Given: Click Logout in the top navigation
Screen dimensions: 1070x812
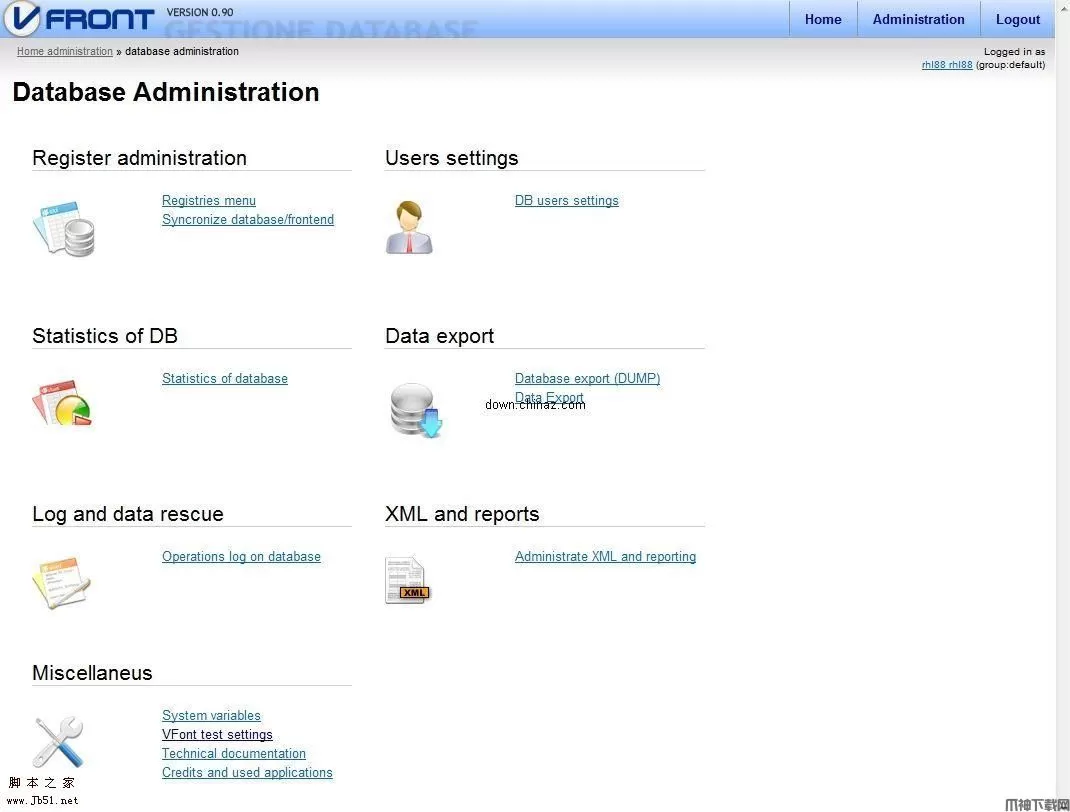Looking at the screenshot, I should pyautogui.click(x=1017, y=18).
